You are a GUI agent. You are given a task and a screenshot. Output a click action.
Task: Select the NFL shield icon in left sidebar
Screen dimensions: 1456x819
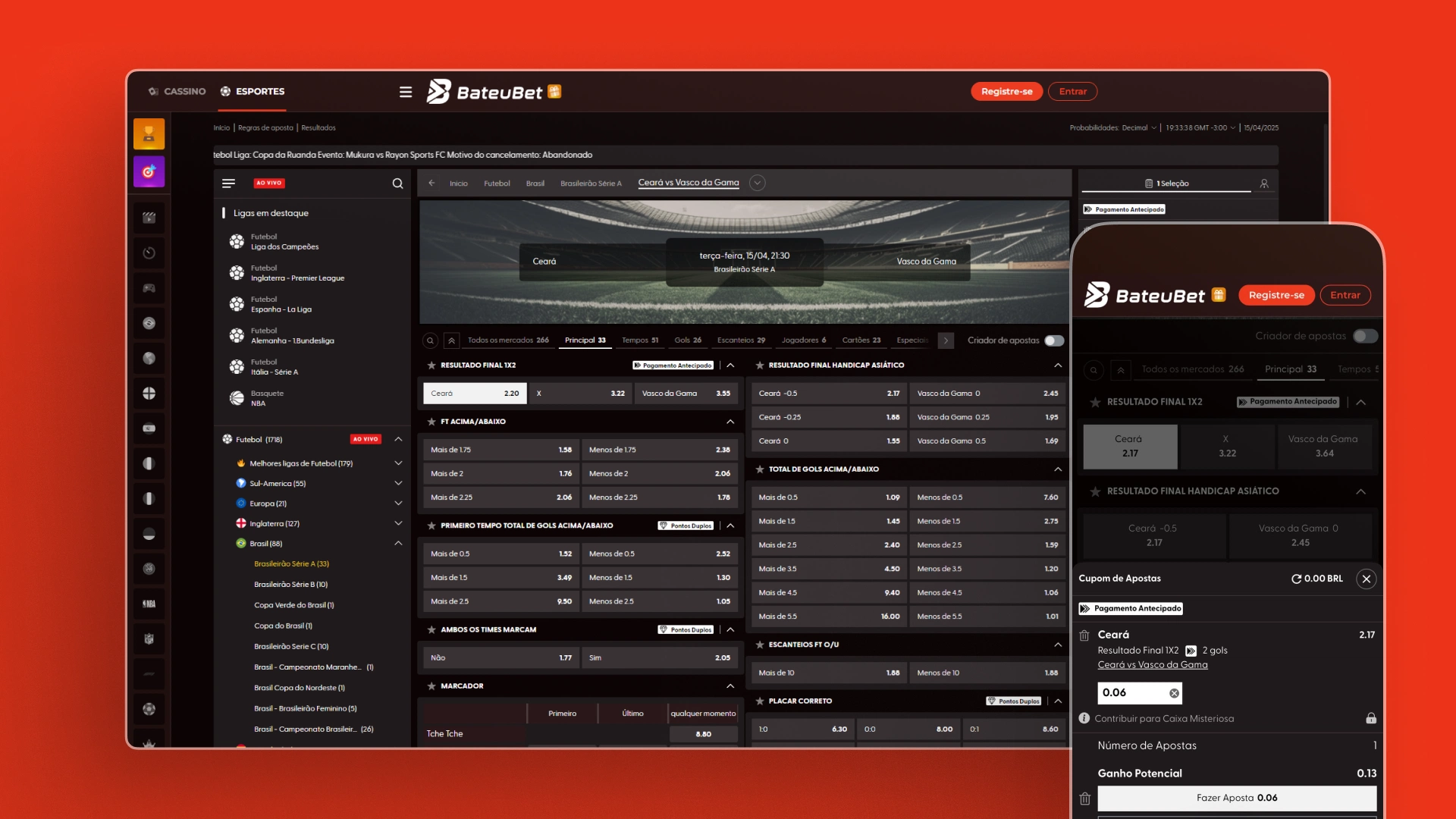coord(149,639)
